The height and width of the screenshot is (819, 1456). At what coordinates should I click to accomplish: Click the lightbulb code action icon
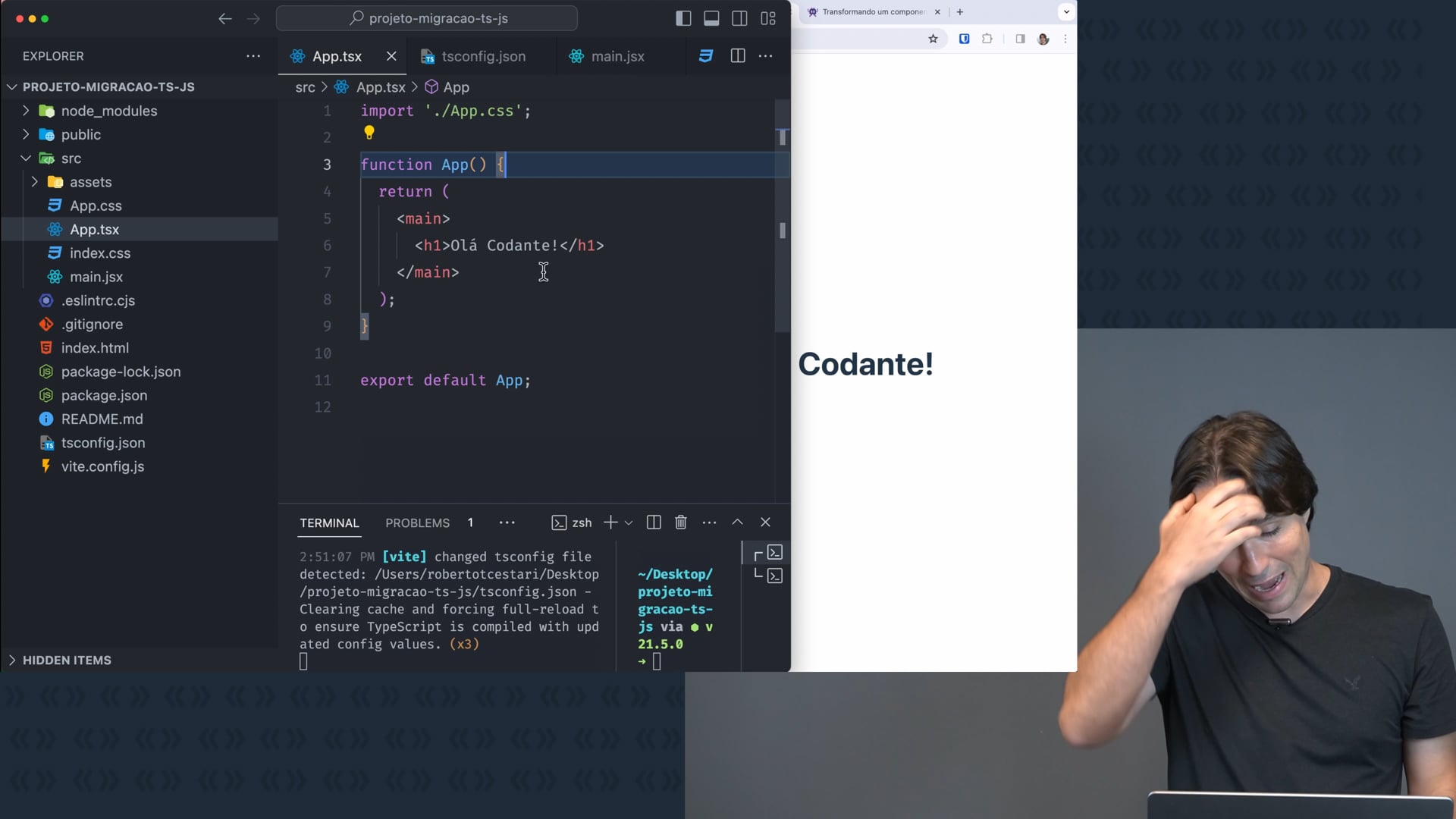369,133
